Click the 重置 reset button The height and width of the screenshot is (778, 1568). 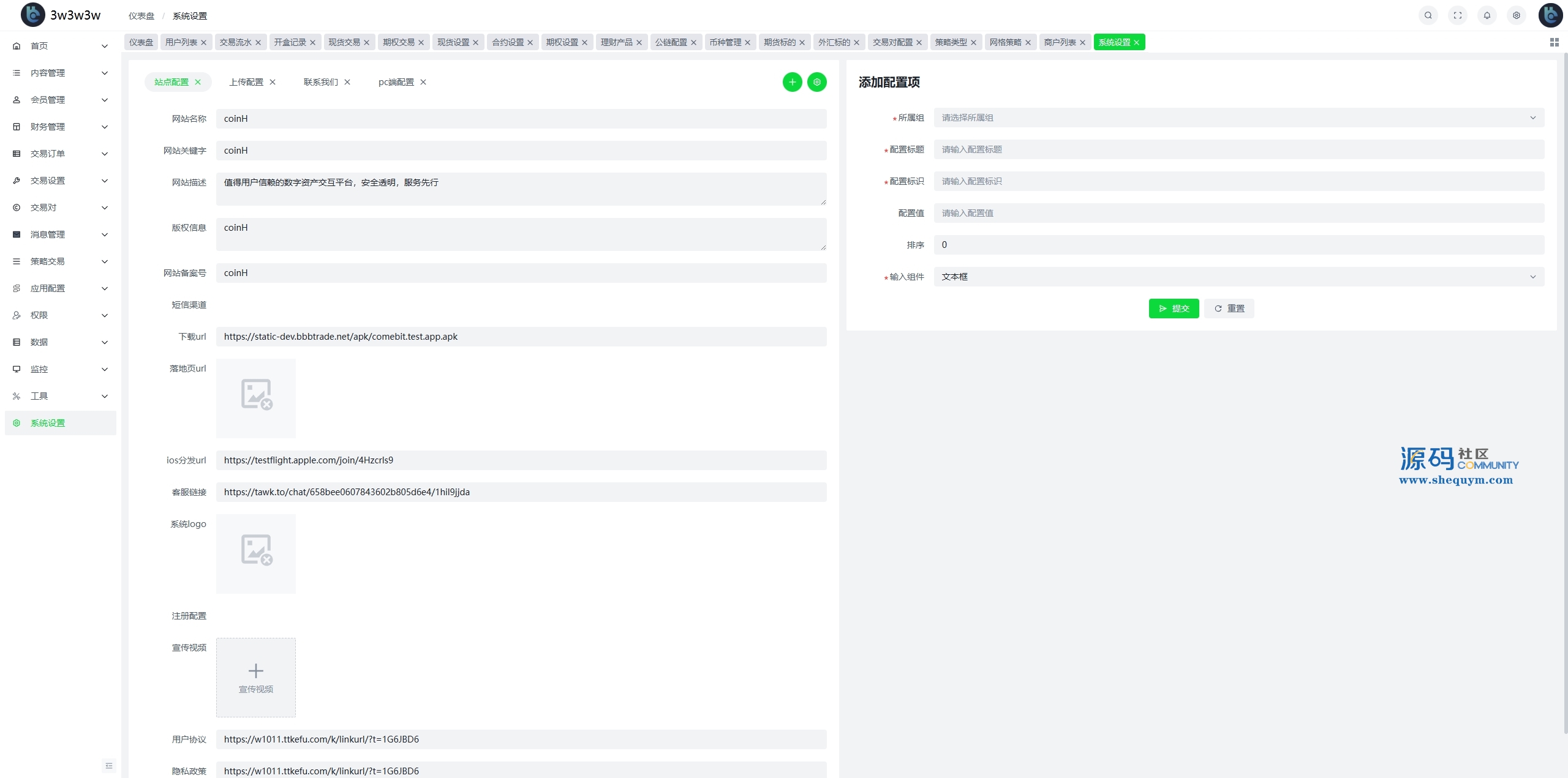click(1229, 309)
